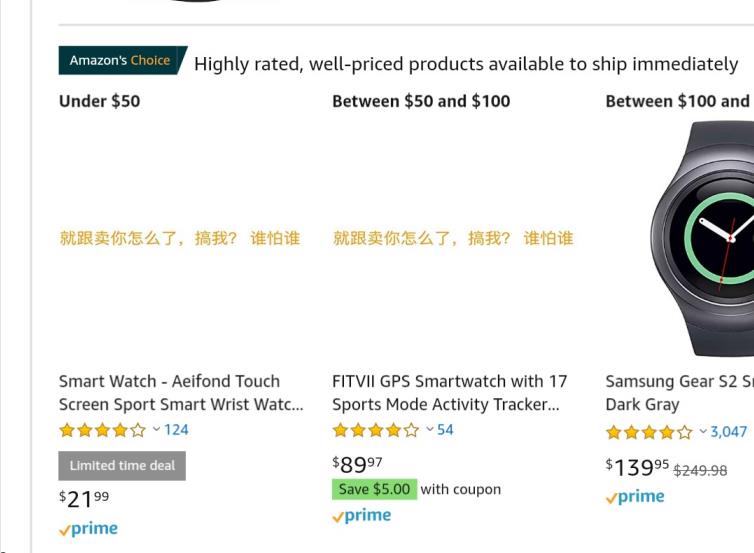
Task: Click star rating of FITVII GPS Smartwatch
Action: pyautogui.click(x=375, y=430)
